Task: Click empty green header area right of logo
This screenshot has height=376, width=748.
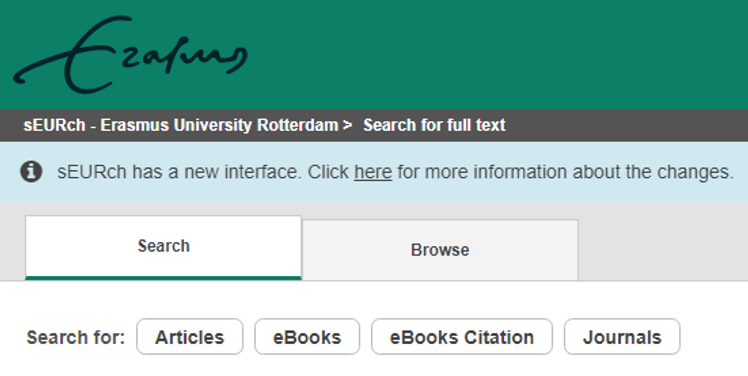Action: point(496,54)
